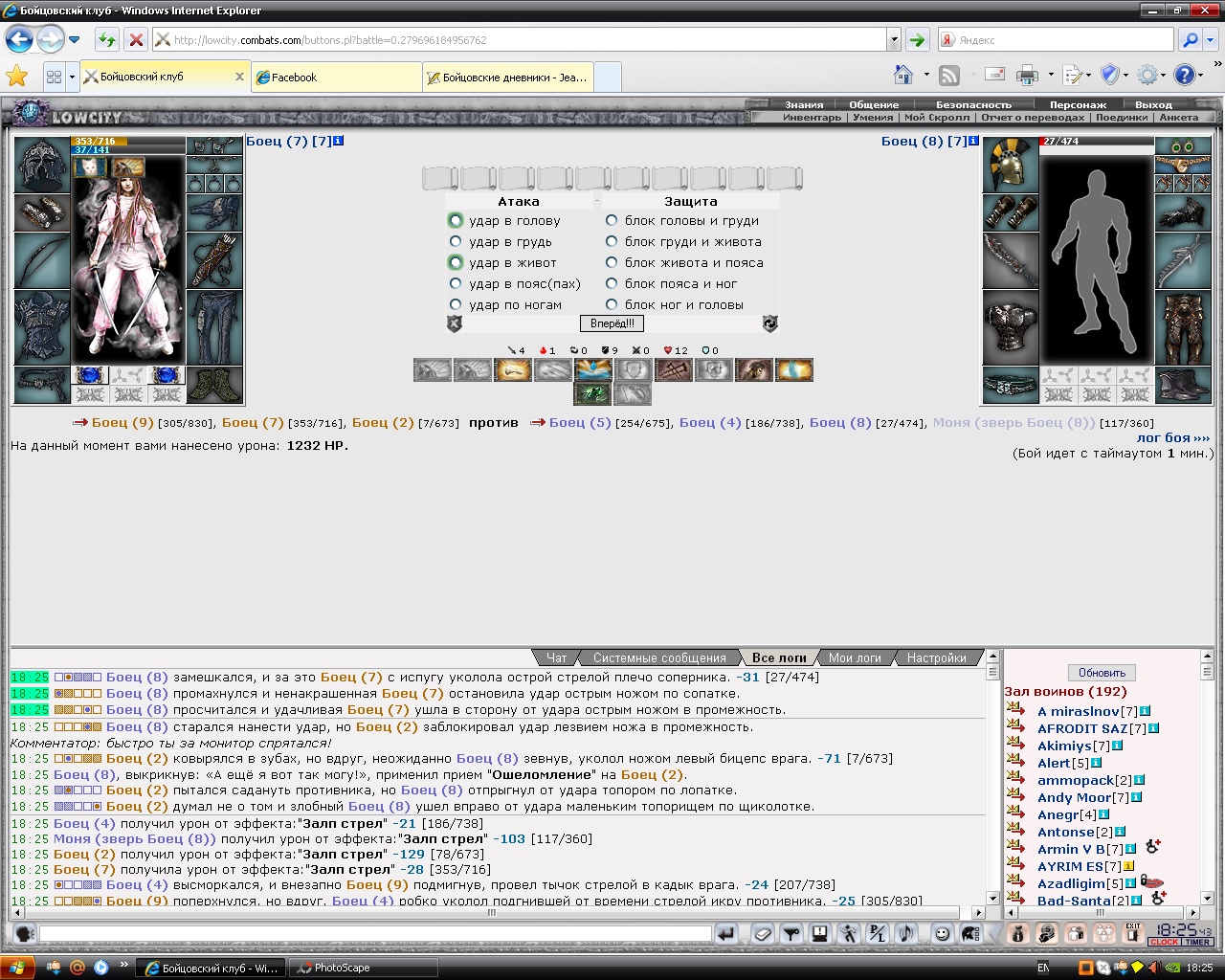Switch to the Facebook browser tab
This screenshot has height=980, width=1225.
tap(337, 78)
